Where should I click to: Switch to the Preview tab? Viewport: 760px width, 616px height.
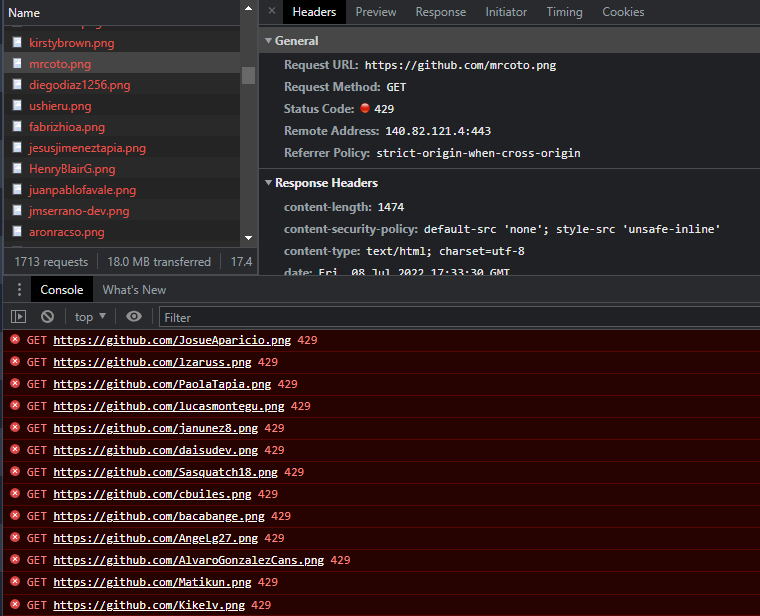(376, 12)
